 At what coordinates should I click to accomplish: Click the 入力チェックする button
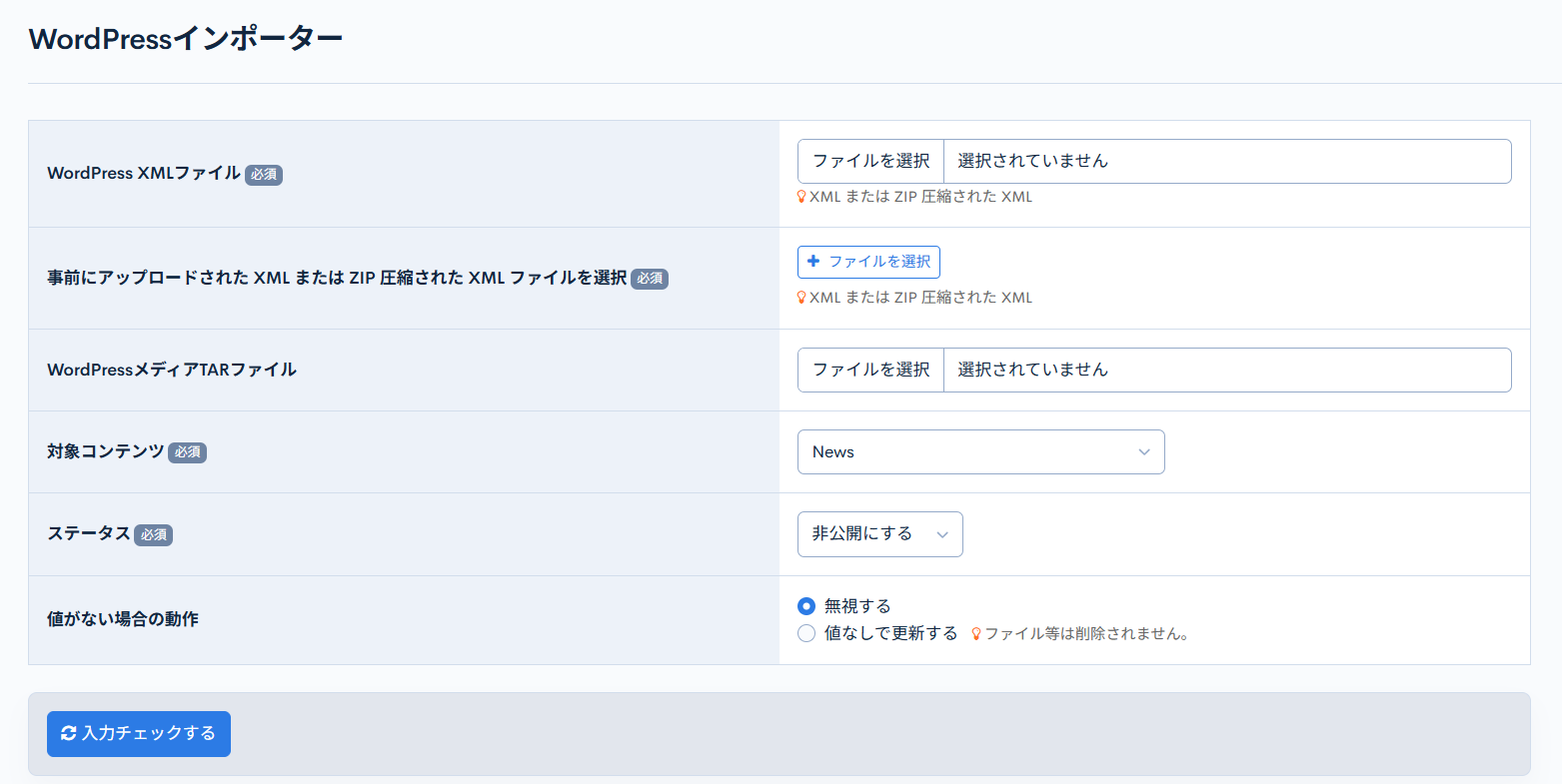click(138, 732)
